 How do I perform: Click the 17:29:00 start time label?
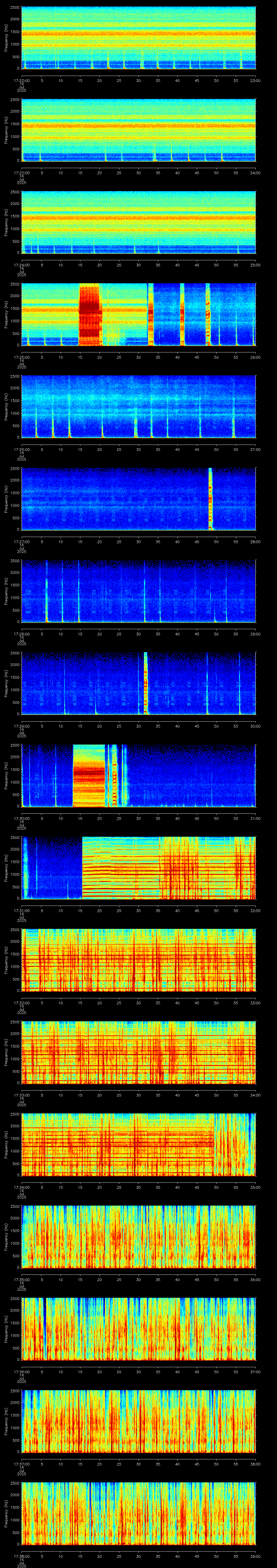point(21,726)
